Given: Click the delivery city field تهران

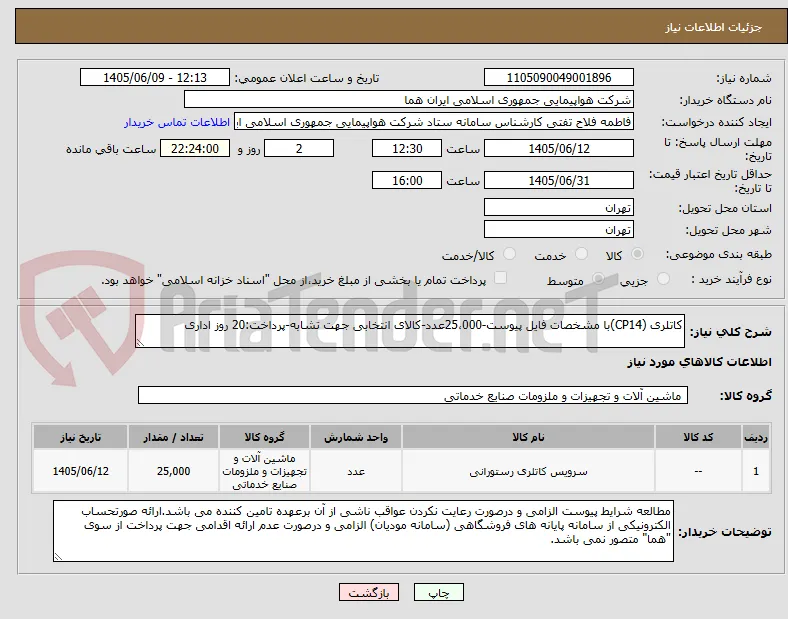Looking at the screenshot, I should click(559, 230).
